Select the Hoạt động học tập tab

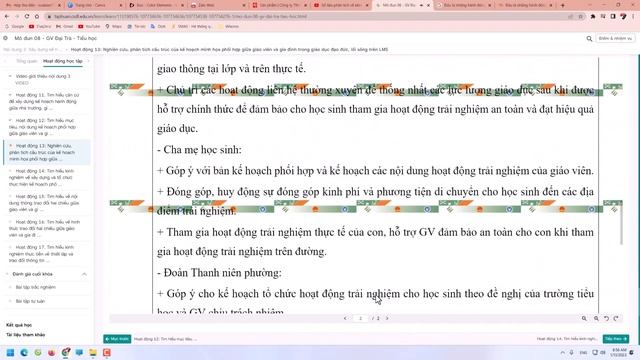click(63, 61)
